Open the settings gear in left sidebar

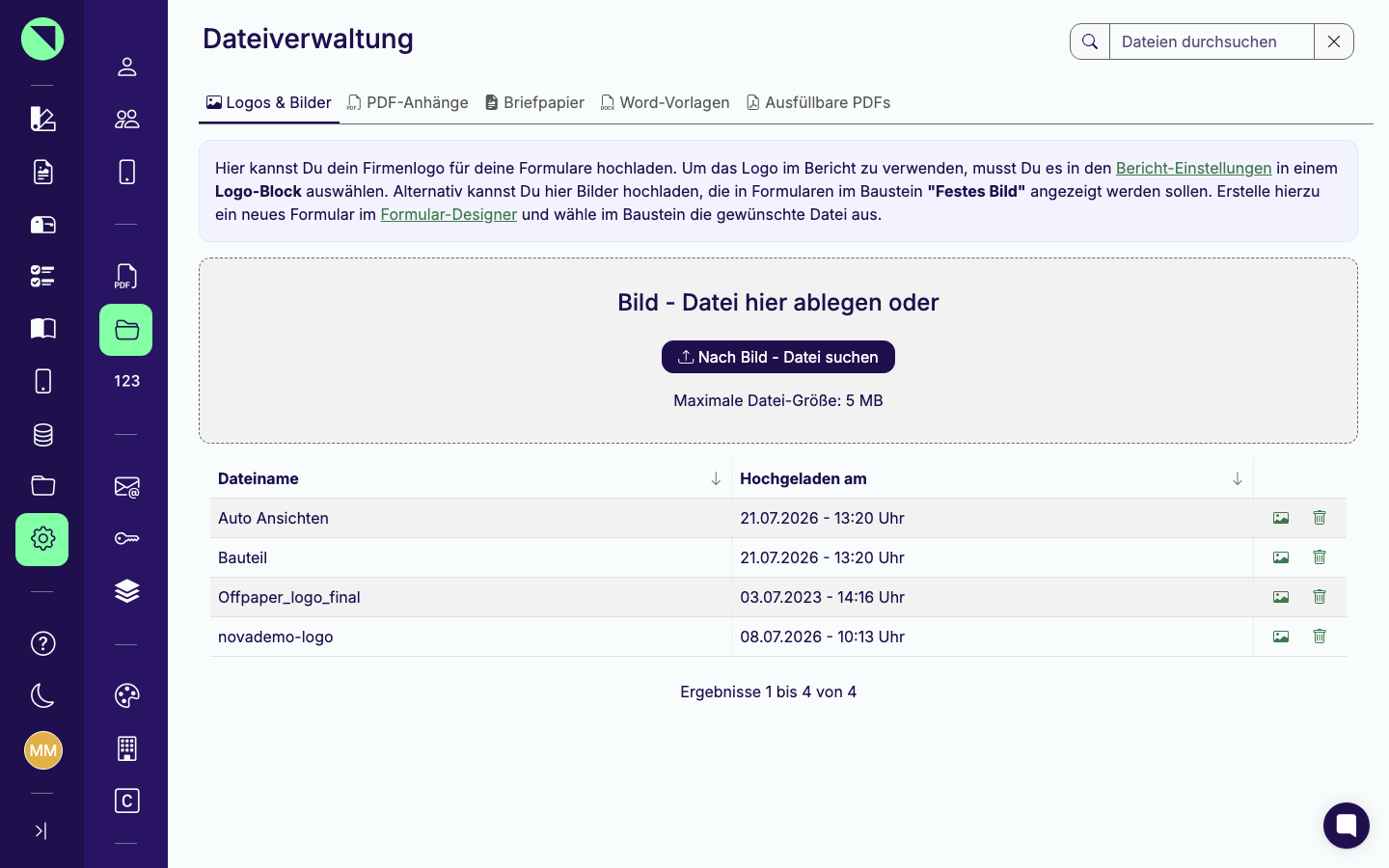(x=42, y=539)
